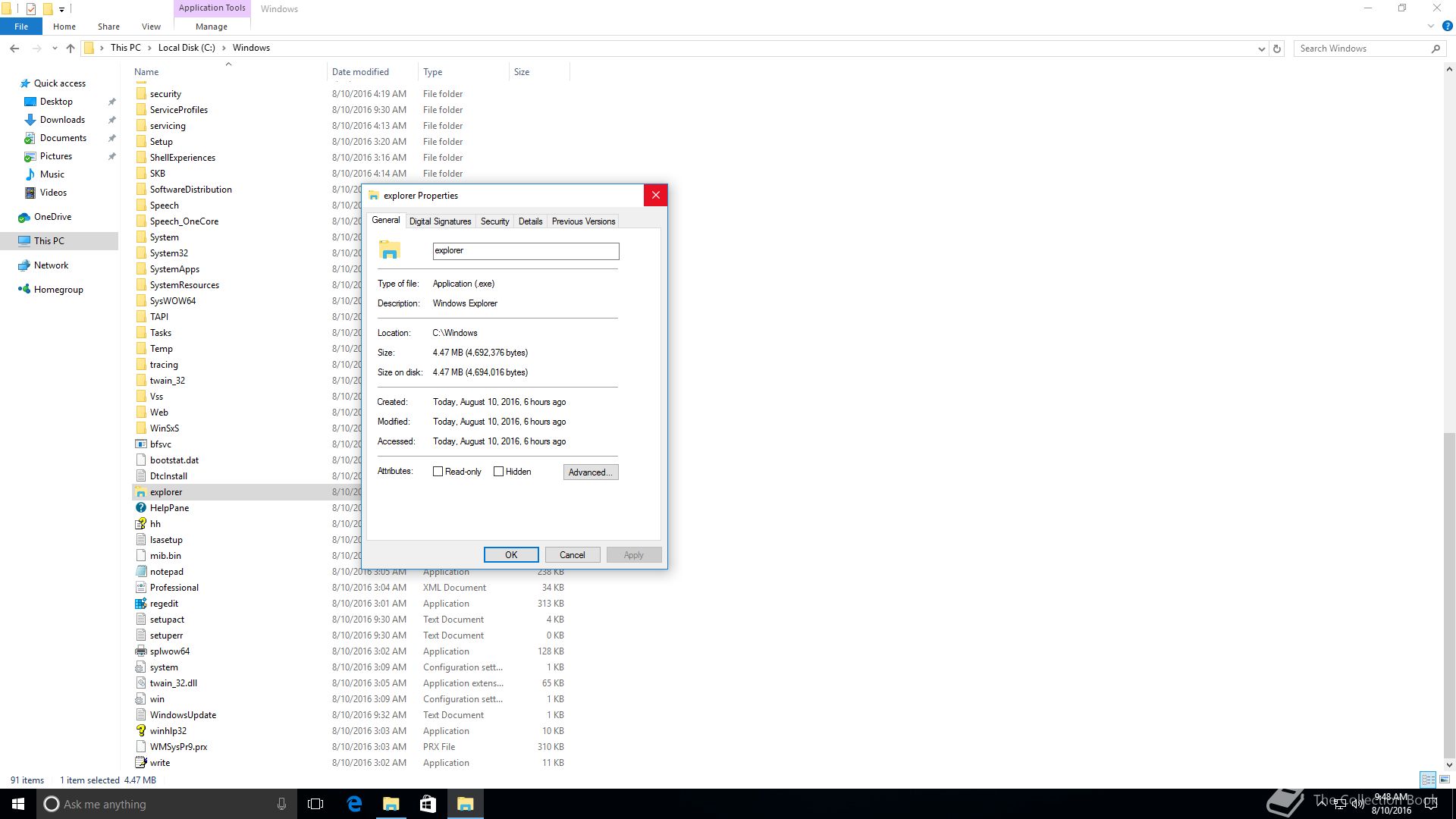Switch to large icons view button

coord(1445,780)
